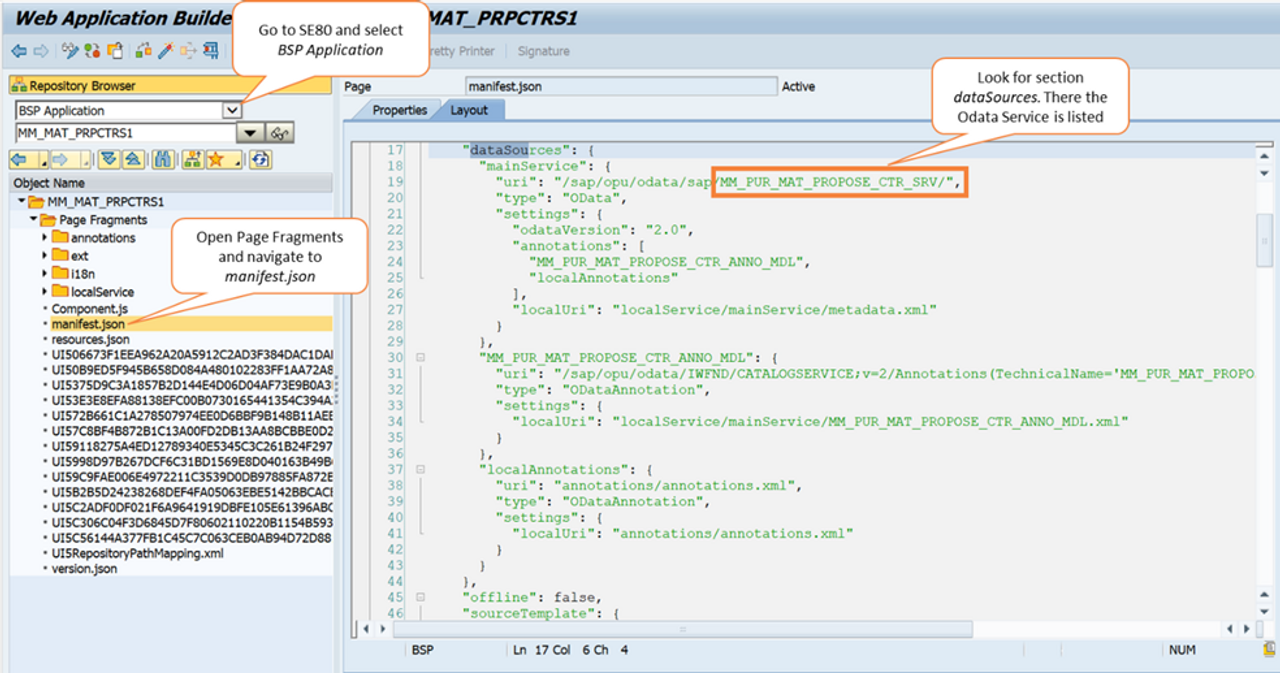The height and width of the screenshot is (673, 1280).
Task: Click the status bar icon right of NUM
Action: [1269, 650]
